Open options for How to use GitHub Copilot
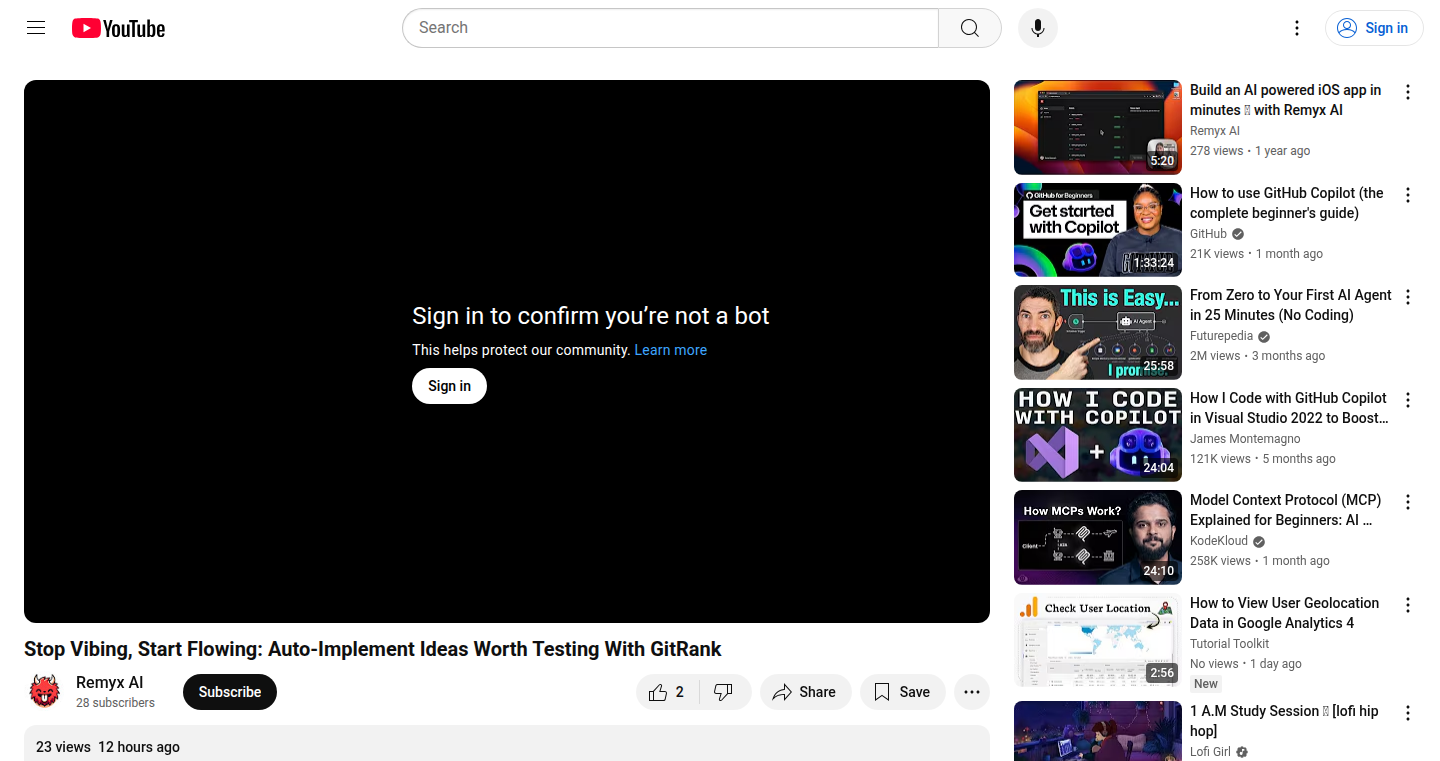 (1408, 195)
